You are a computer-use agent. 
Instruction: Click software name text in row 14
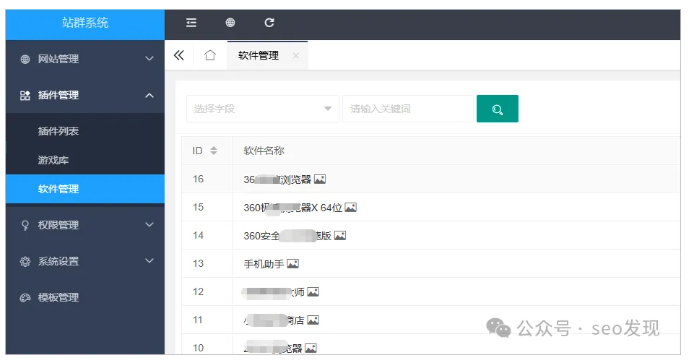287,236
